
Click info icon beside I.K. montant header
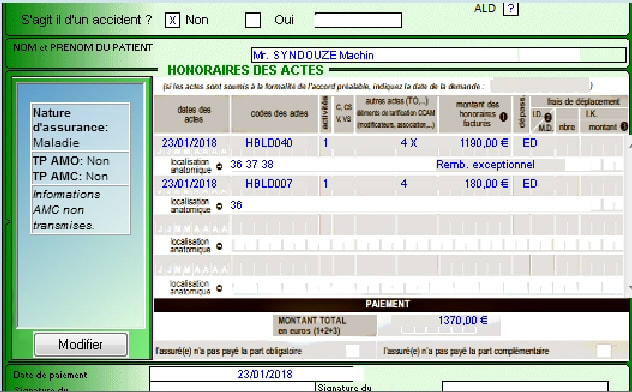(624, 127)
